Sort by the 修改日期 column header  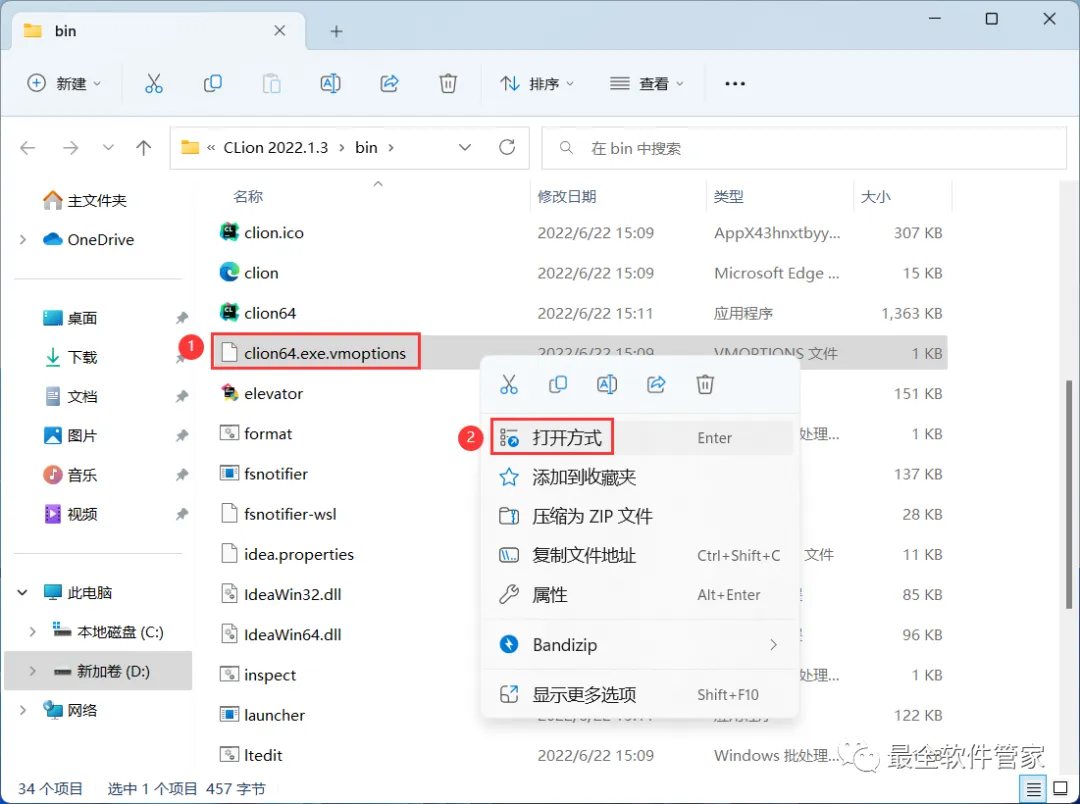point(567,196)
